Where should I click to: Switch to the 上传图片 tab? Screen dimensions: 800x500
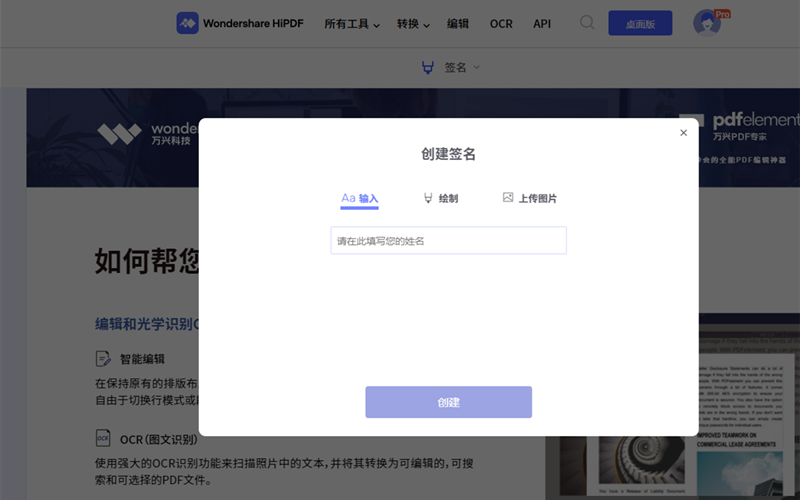click(x=530, y=198)
